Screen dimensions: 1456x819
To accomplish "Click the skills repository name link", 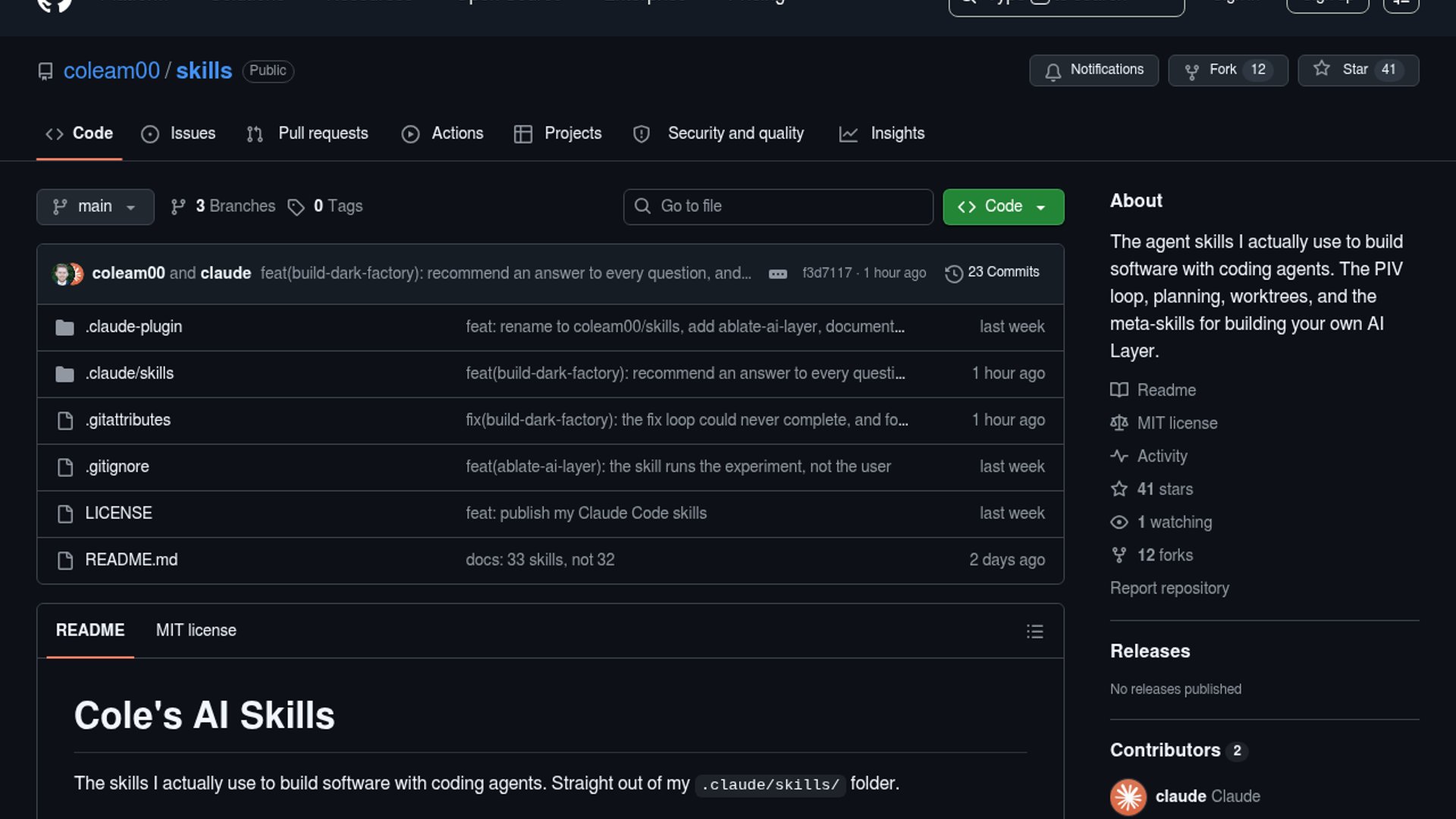I will pyautogui.click(x=204, y=71).
